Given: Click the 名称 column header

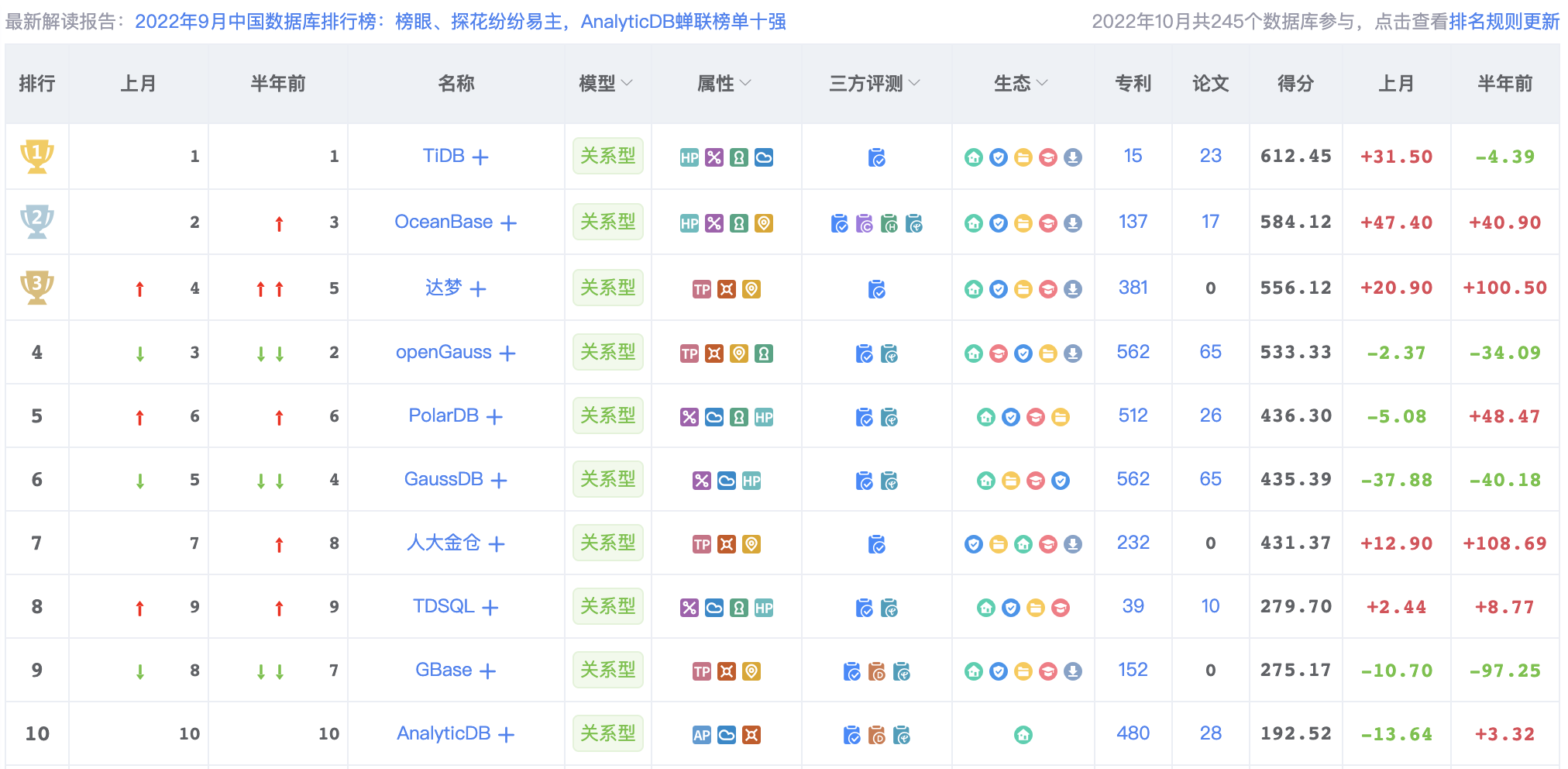Looking at the screenshot, I should tap(456, 84).
